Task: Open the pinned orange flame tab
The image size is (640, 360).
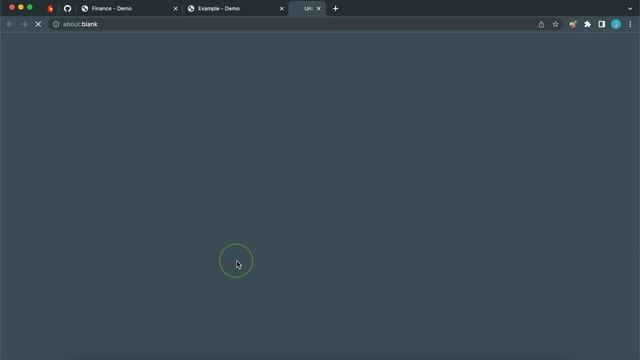Action: (x=50, y=9)
